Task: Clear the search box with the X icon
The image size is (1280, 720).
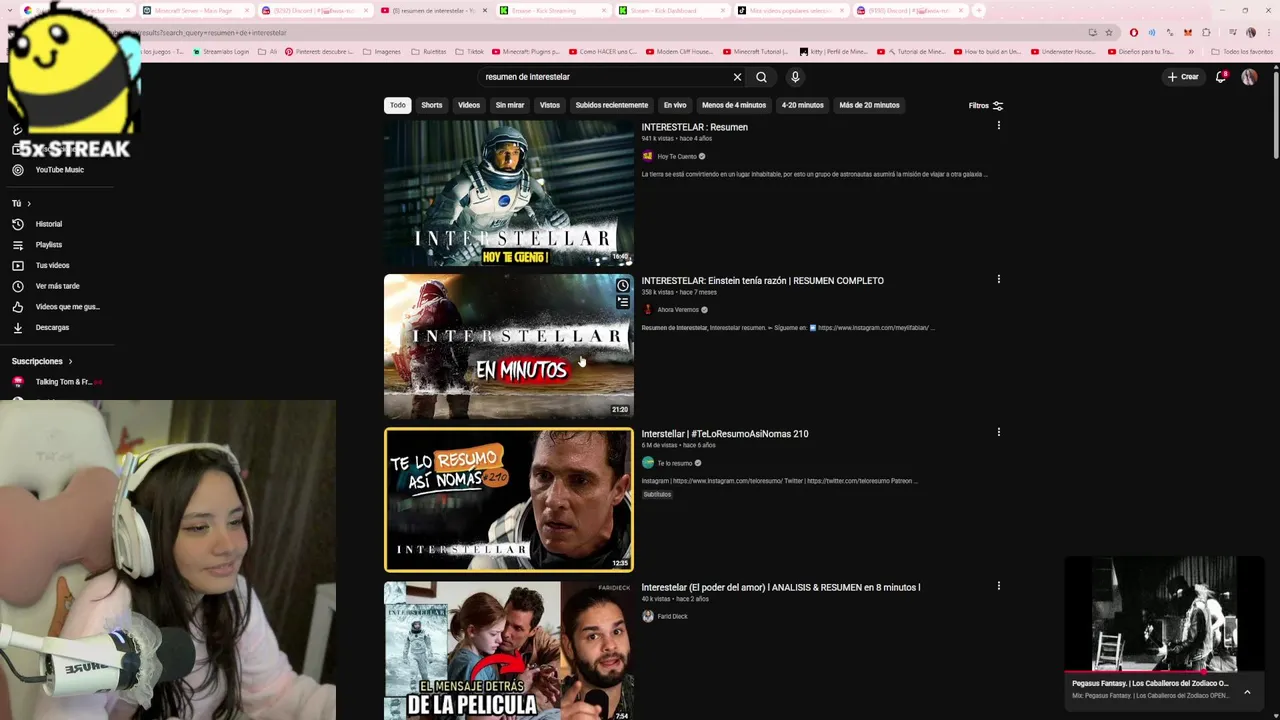Action: (x=737, y=77)
